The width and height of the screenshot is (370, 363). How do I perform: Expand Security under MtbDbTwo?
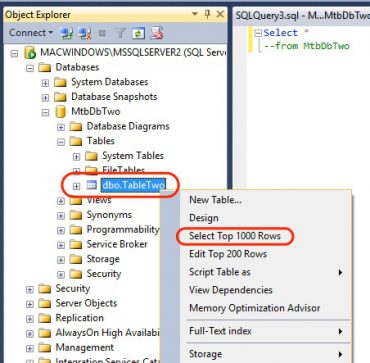(x=61, y=275)
